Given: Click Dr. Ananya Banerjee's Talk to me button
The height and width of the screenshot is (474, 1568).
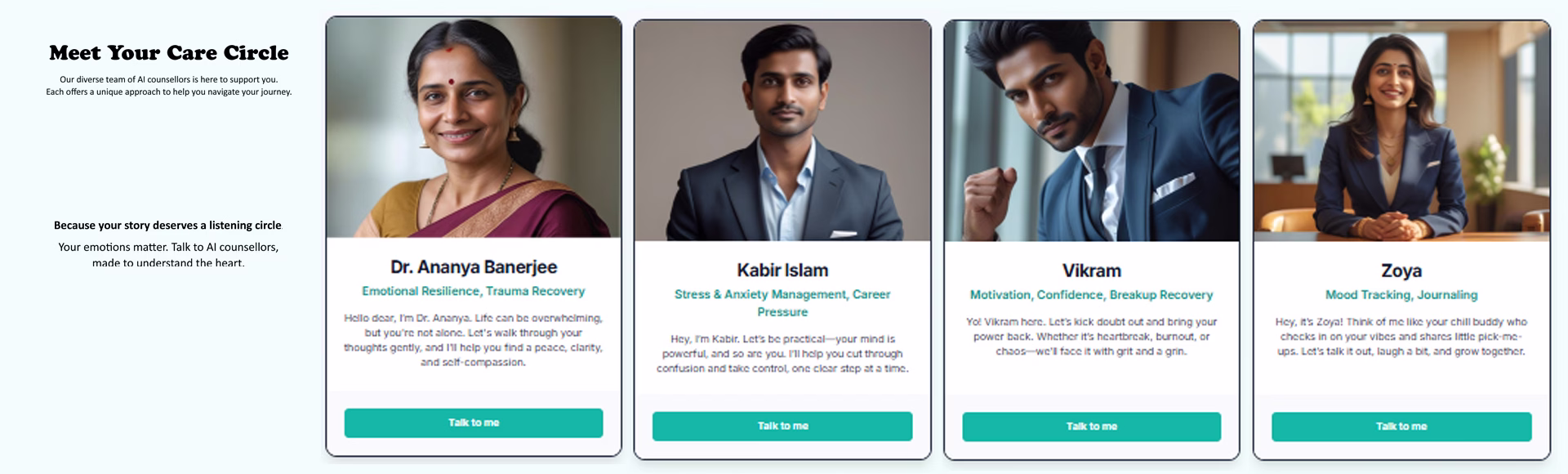Looking at the screenshot, I should (x=473, y=423).
